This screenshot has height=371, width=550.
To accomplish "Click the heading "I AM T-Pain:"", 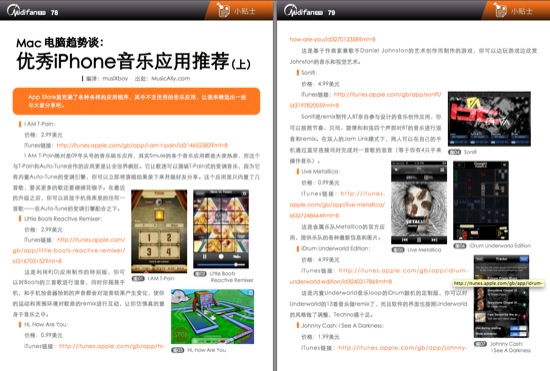I will (40, 124).
